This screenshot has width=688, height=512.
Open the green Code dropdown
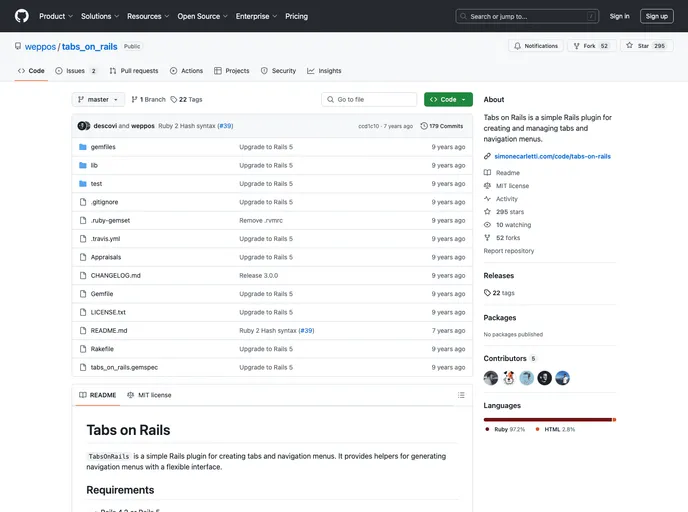click(x=448, y=100)
